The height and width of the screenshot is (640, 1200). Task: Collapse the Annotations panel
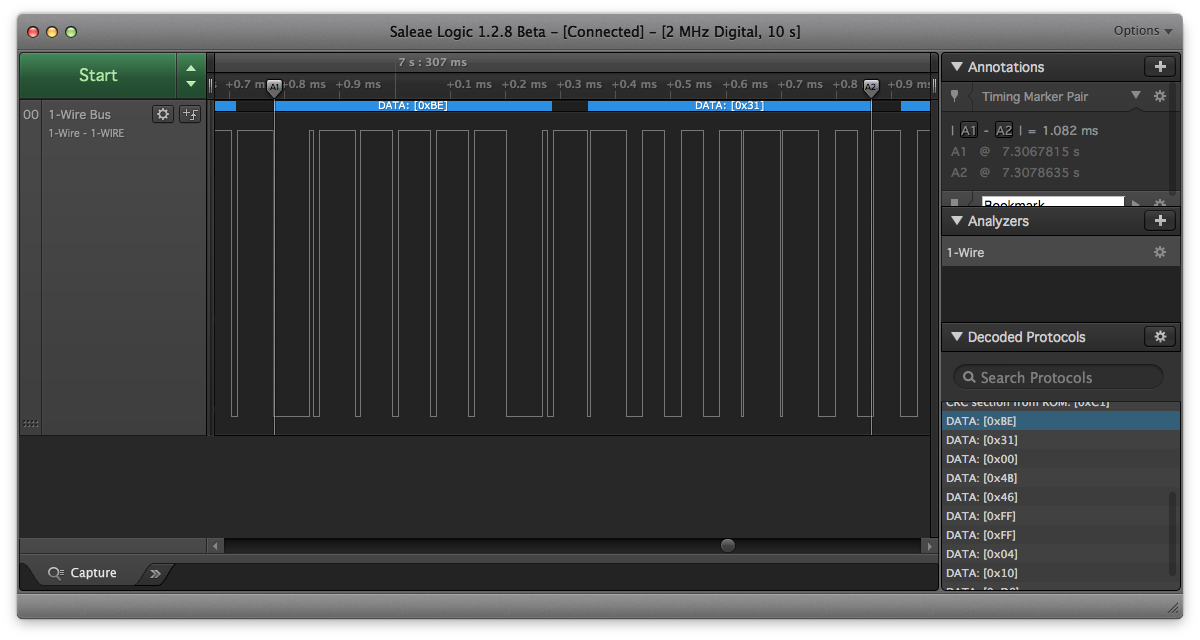tap(957, 67)
